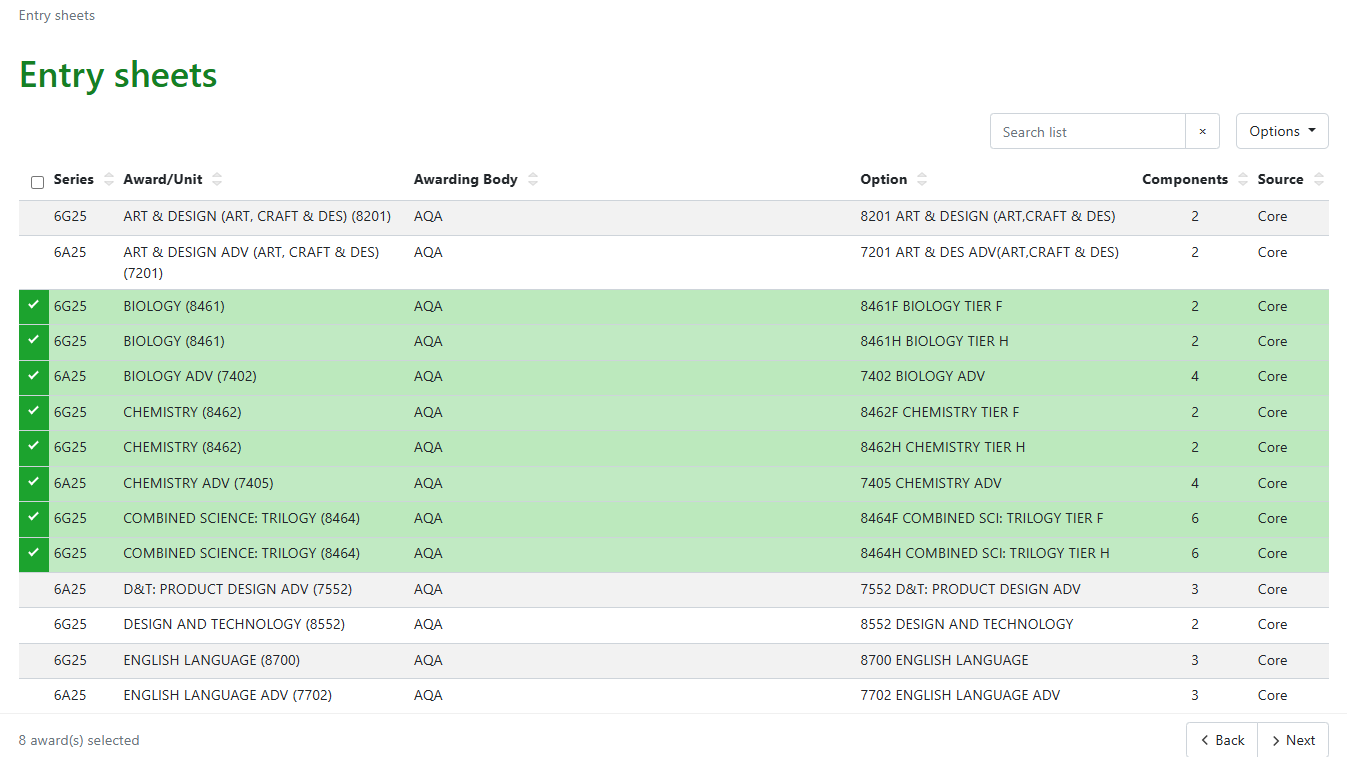The width and height of the screenshot is (1347, 757).
Task: Uncheck the 8462H CHEMISTRY TIER H row
Action: [34, 447]
